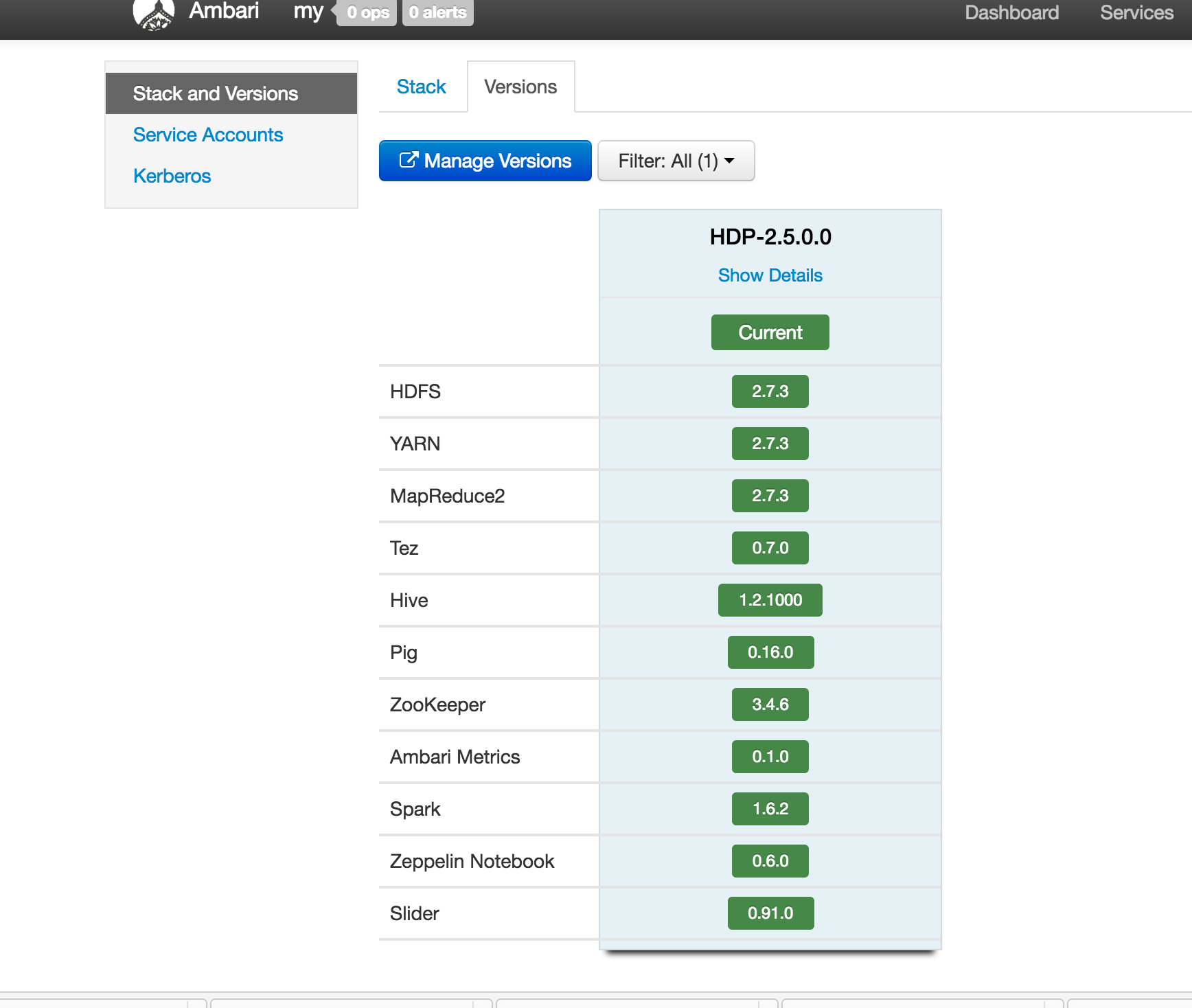The height and width of the screenshot is (1008, 1192).
Task: Go to the Kerberos sidebar page
Action: [x=172, y=176]
